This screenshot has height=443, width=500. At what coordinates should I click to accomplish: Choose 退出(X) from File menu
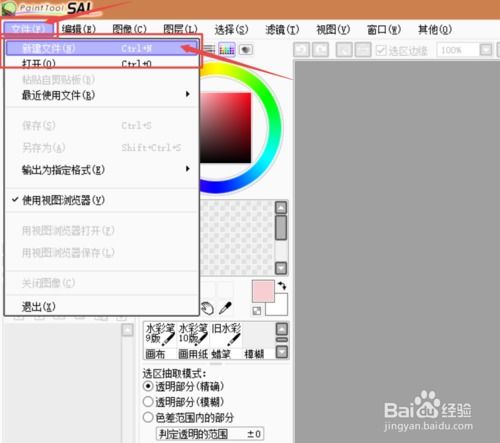(x=102, y=306)
